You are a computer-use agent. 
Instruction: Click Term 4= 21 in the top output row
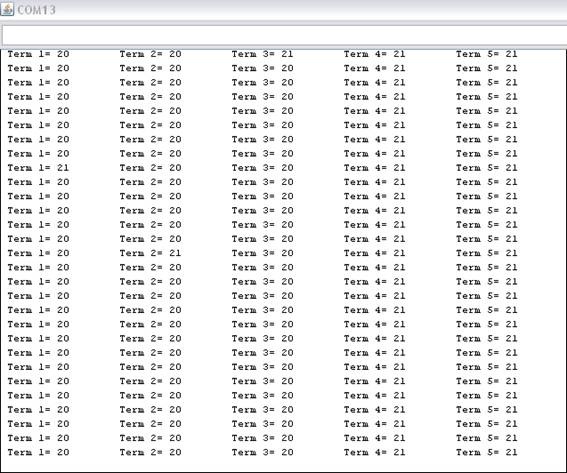tap(375, 54)
